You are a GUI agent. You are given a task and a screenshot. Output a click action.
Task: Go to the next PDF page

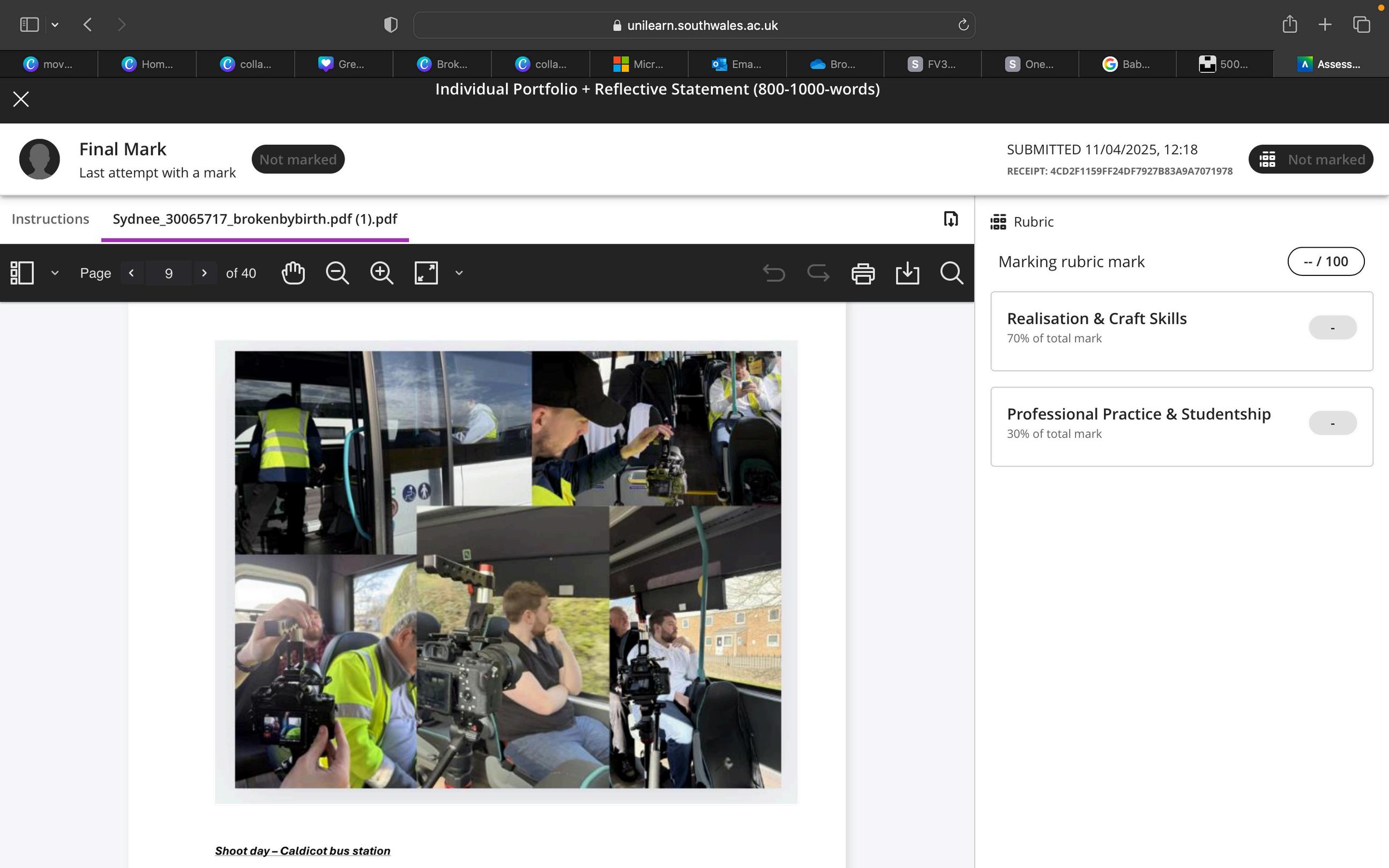coord(204,273)
